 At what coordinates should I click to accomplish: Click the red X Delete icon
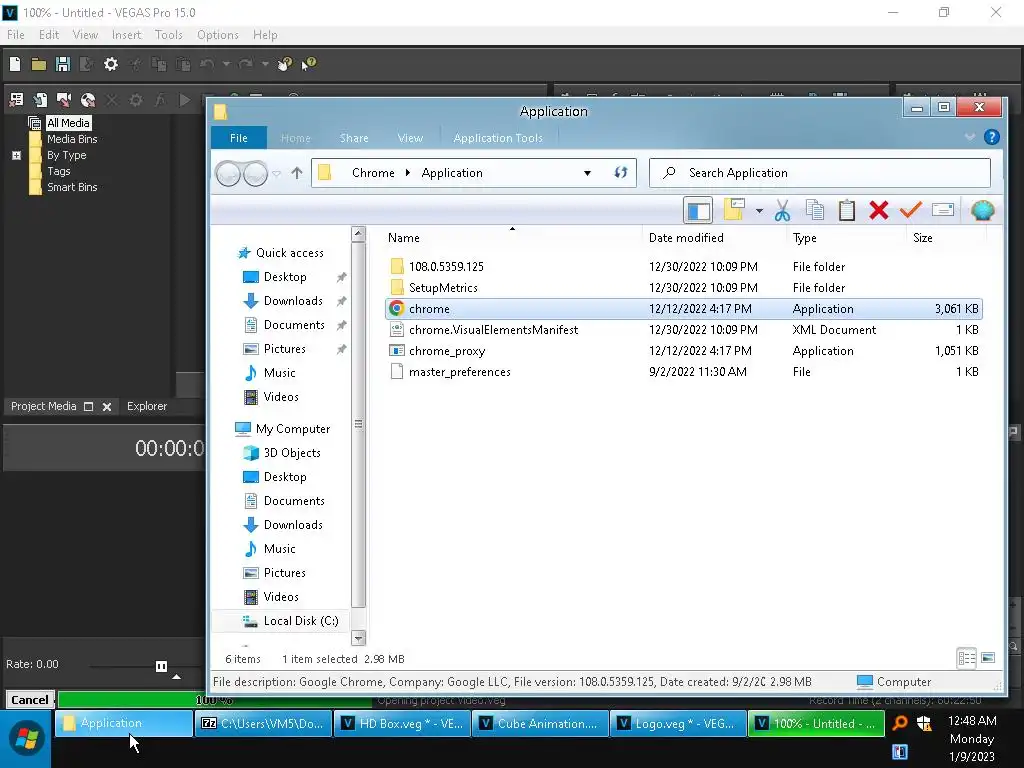tap(878, 210)
